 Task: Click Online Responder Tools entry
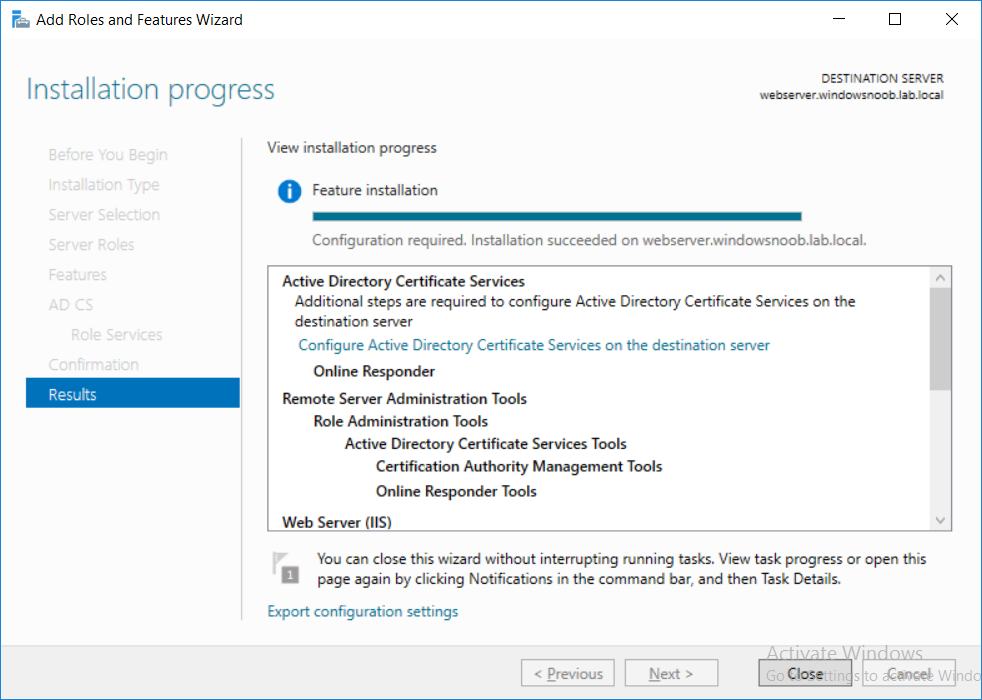click(x=456, y=492)
